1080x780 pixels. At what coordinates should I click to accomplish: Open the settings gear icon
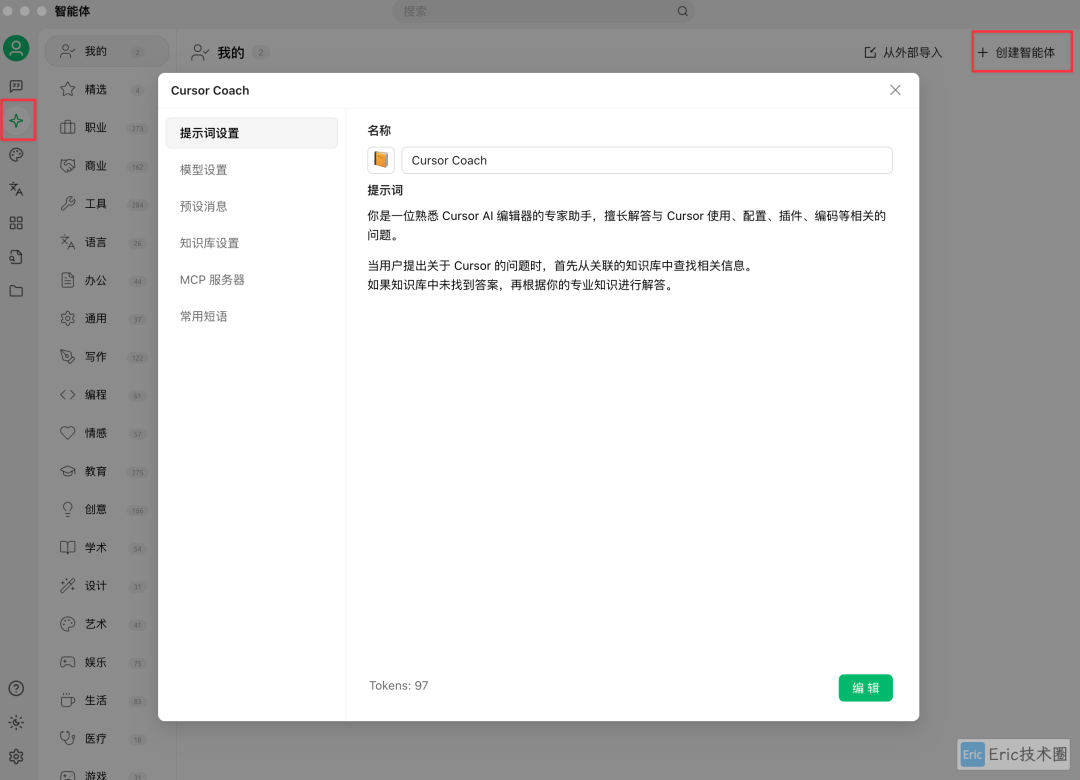pos(16,756)
